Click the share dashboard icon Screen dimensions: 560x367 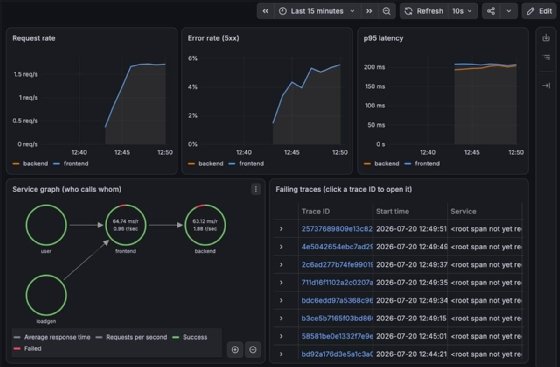(x=491, y=11)
